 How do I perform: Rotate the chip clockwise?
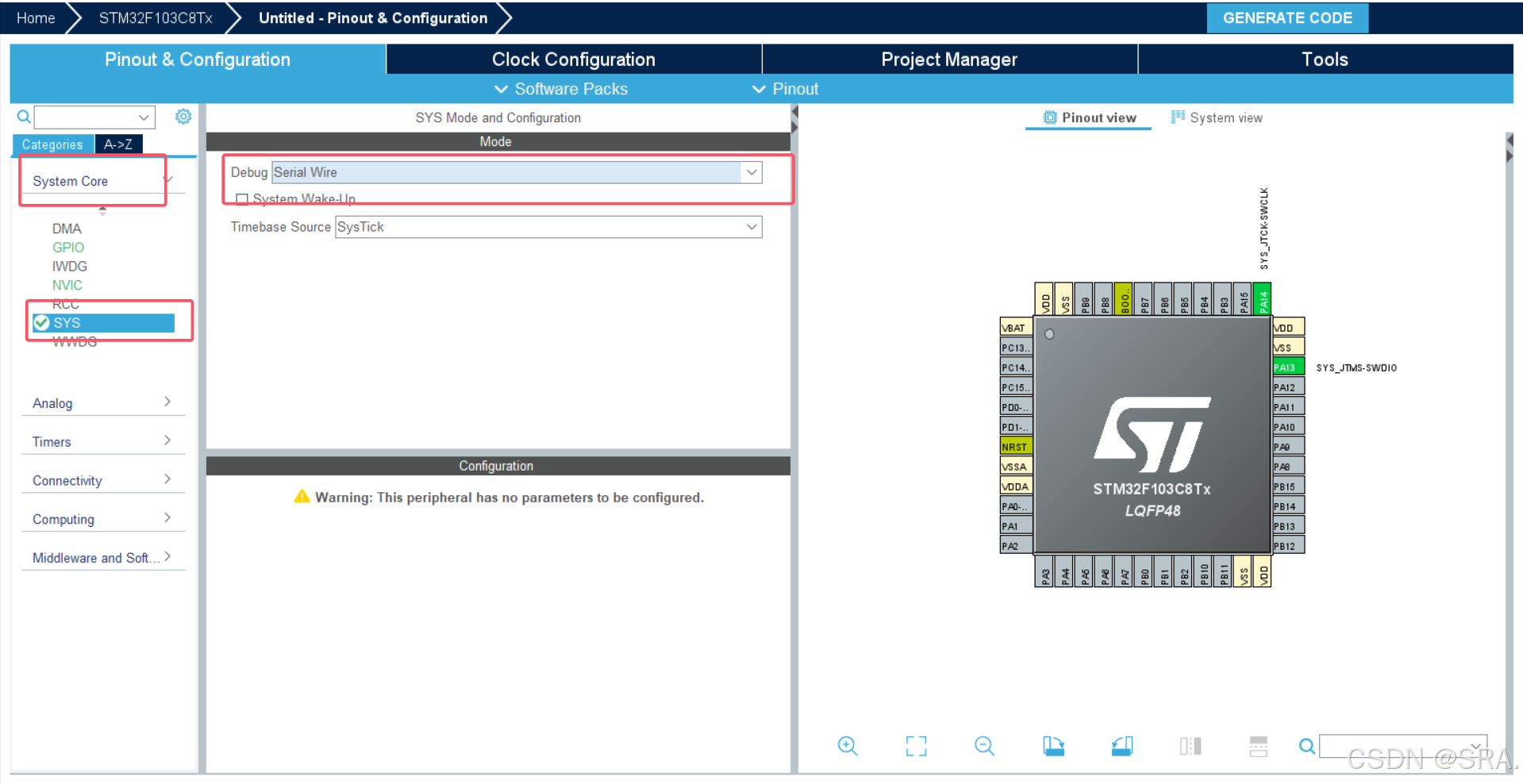pos(1053,746)
